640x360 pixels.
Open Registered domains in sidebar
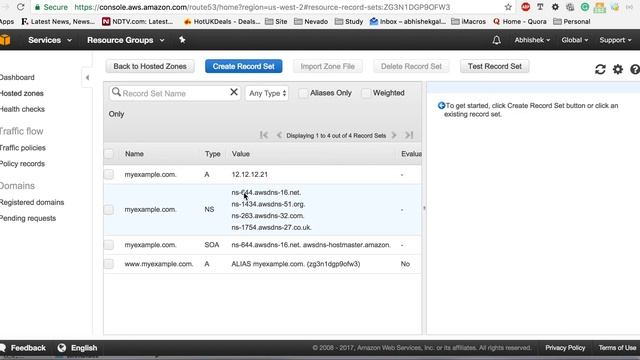32,202
